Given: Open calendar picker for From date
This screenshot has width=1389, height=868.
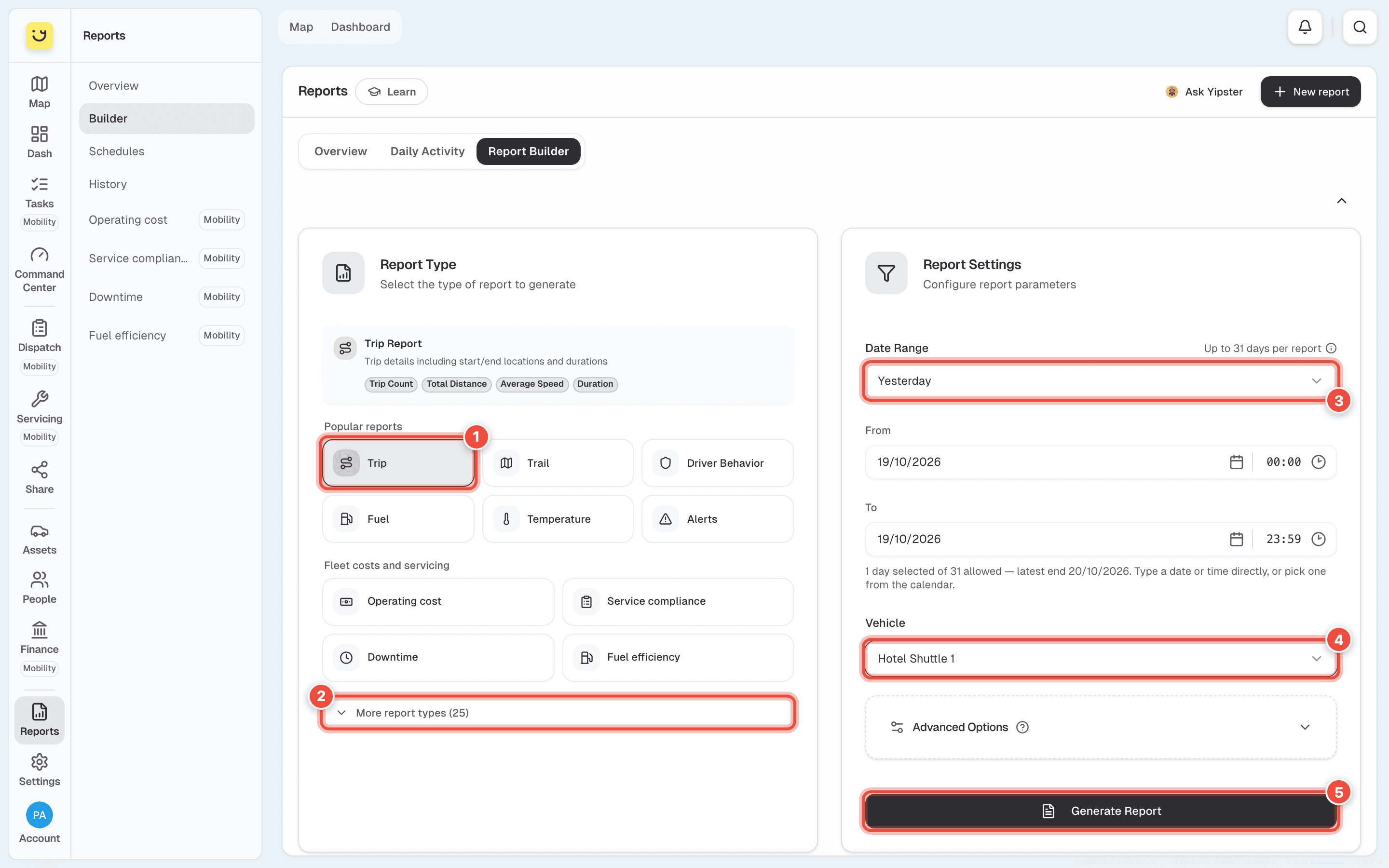Looking at the screenshot, I should (x=1236, y=461).
